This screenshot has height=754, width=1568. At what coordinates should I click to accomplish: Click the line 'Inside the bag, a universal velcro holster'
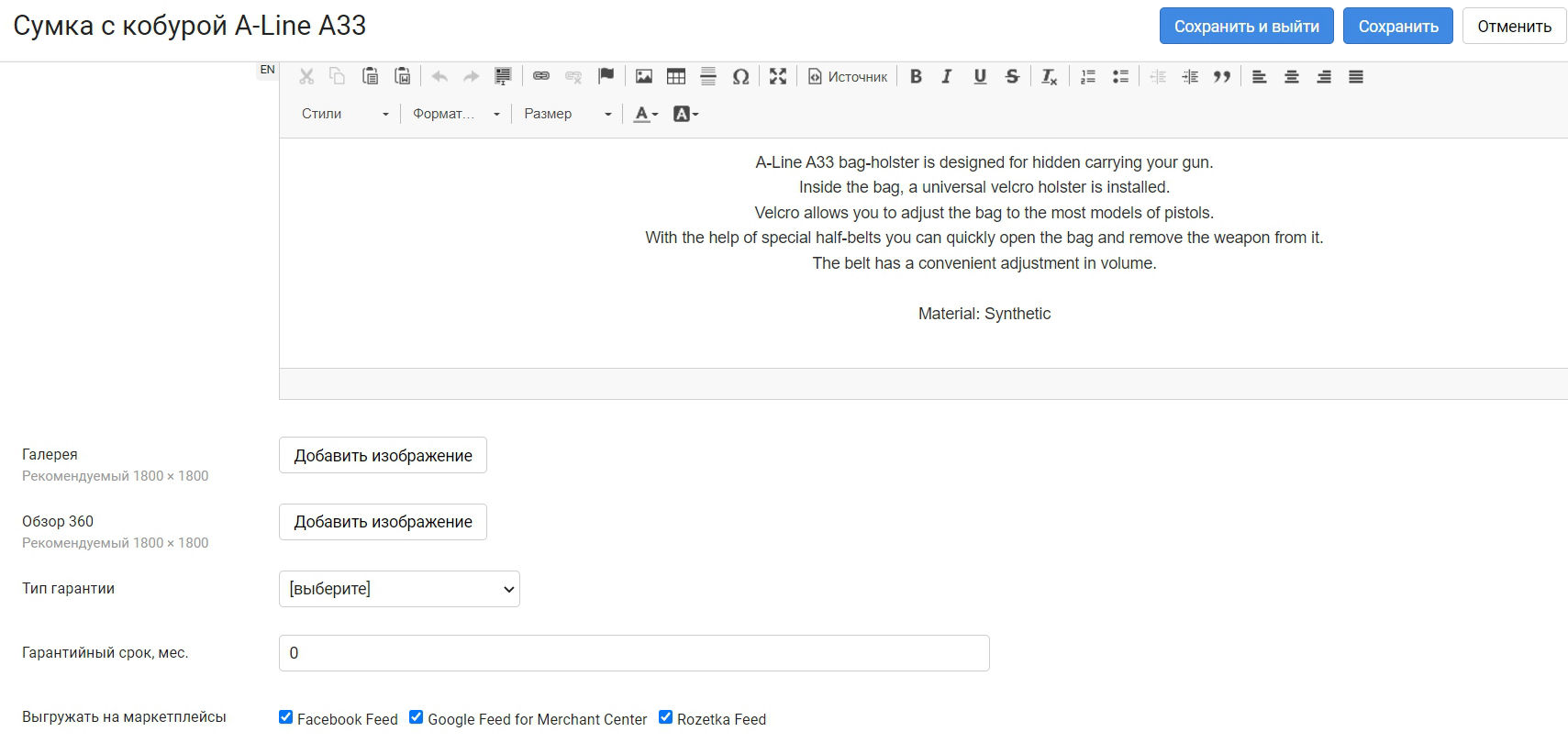pos(984,187)
